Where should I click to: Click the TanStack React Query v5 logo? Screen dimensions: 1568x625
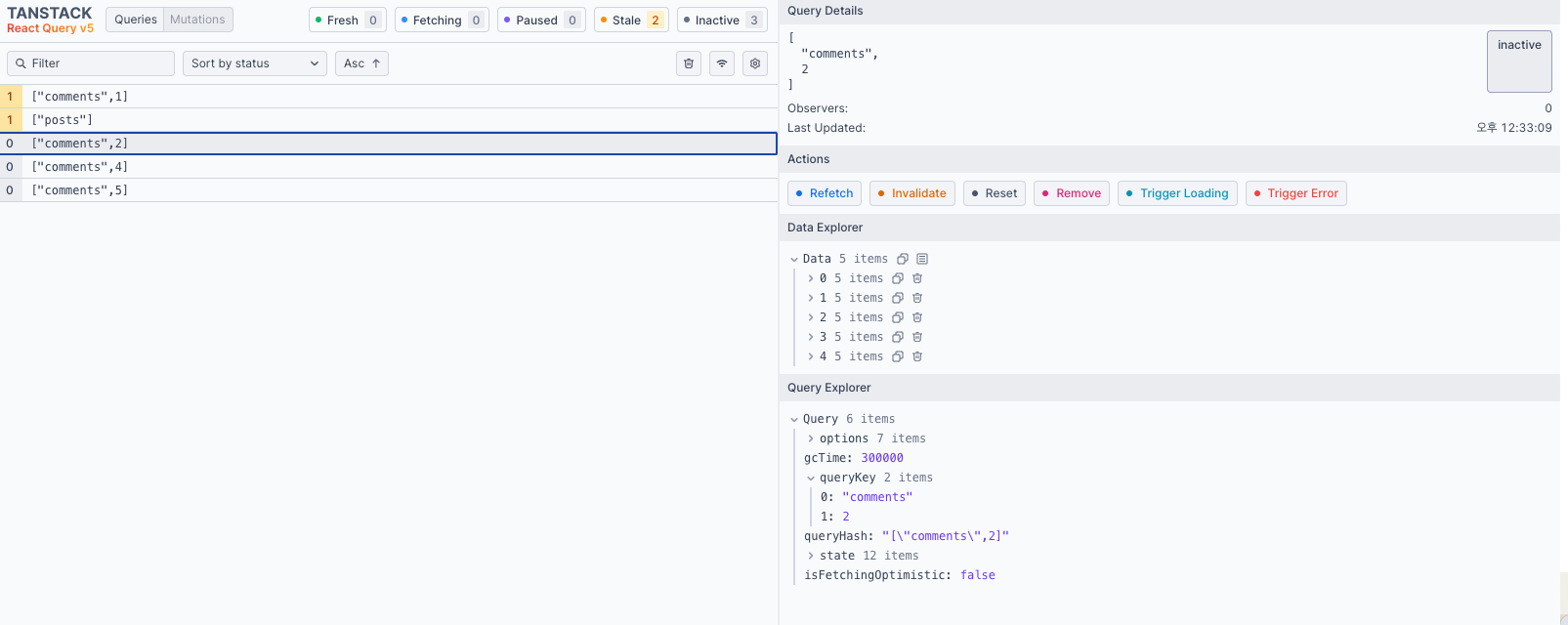point(50,20)
